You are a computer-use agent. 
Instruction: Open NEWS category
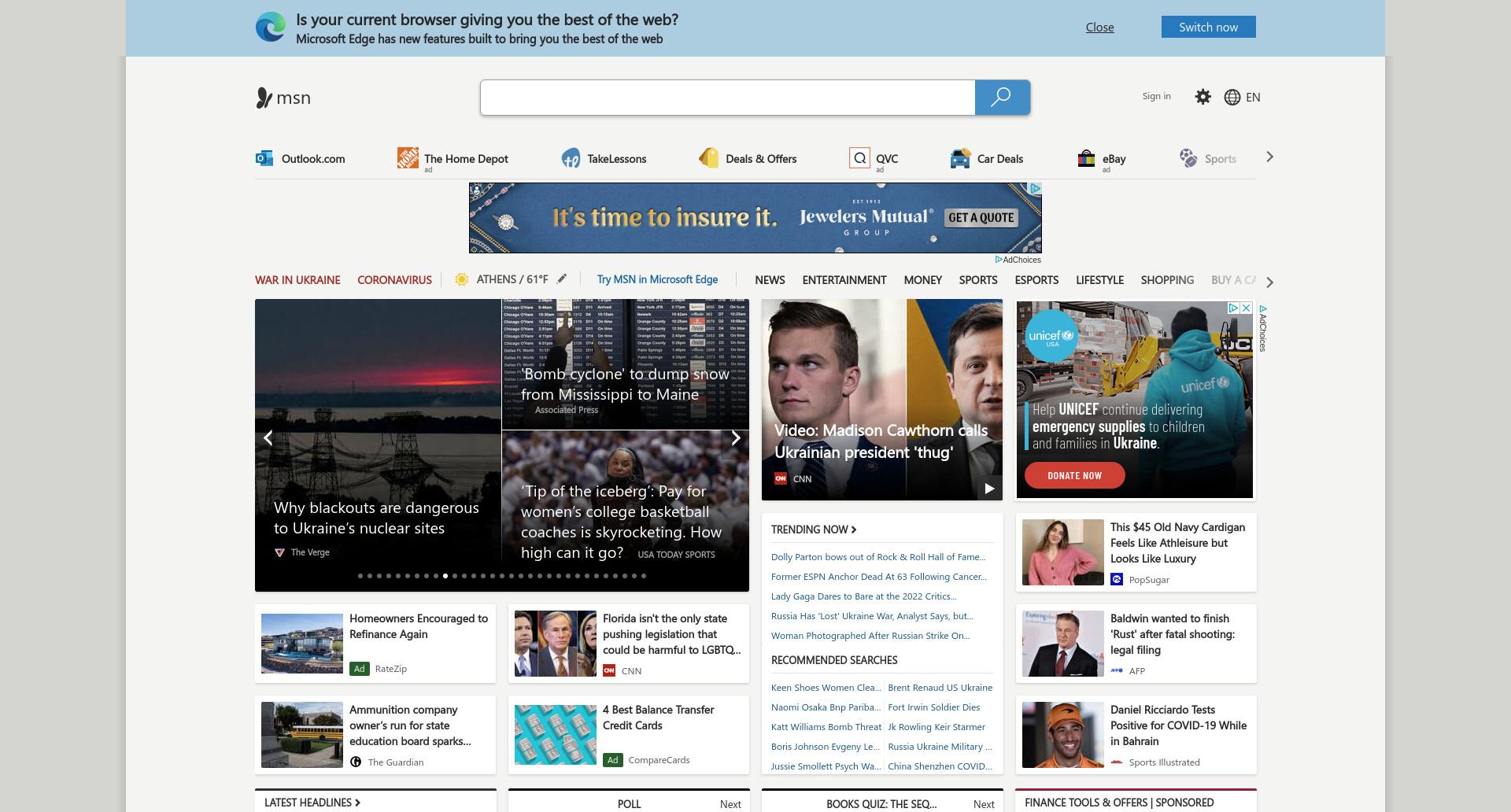770,280
